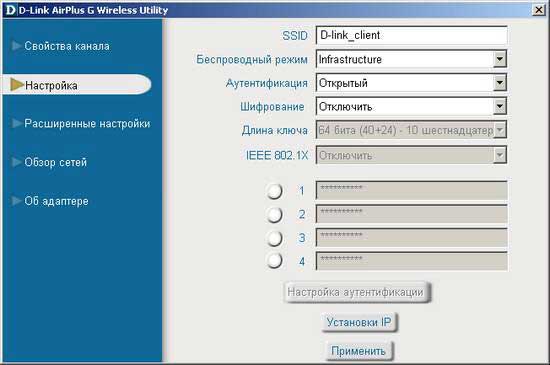Click the key 1 password field
The height and width of the screenshot is (365, 550).
pos(411,190)
